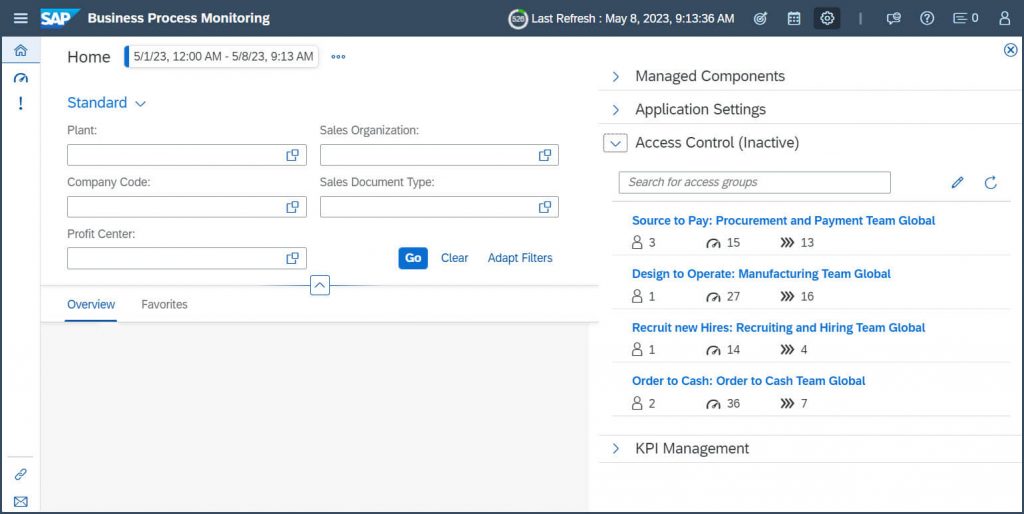This screenshot has width=1024, height=514.
Task: Click into the Company Code input field
Action: [187, 206]
